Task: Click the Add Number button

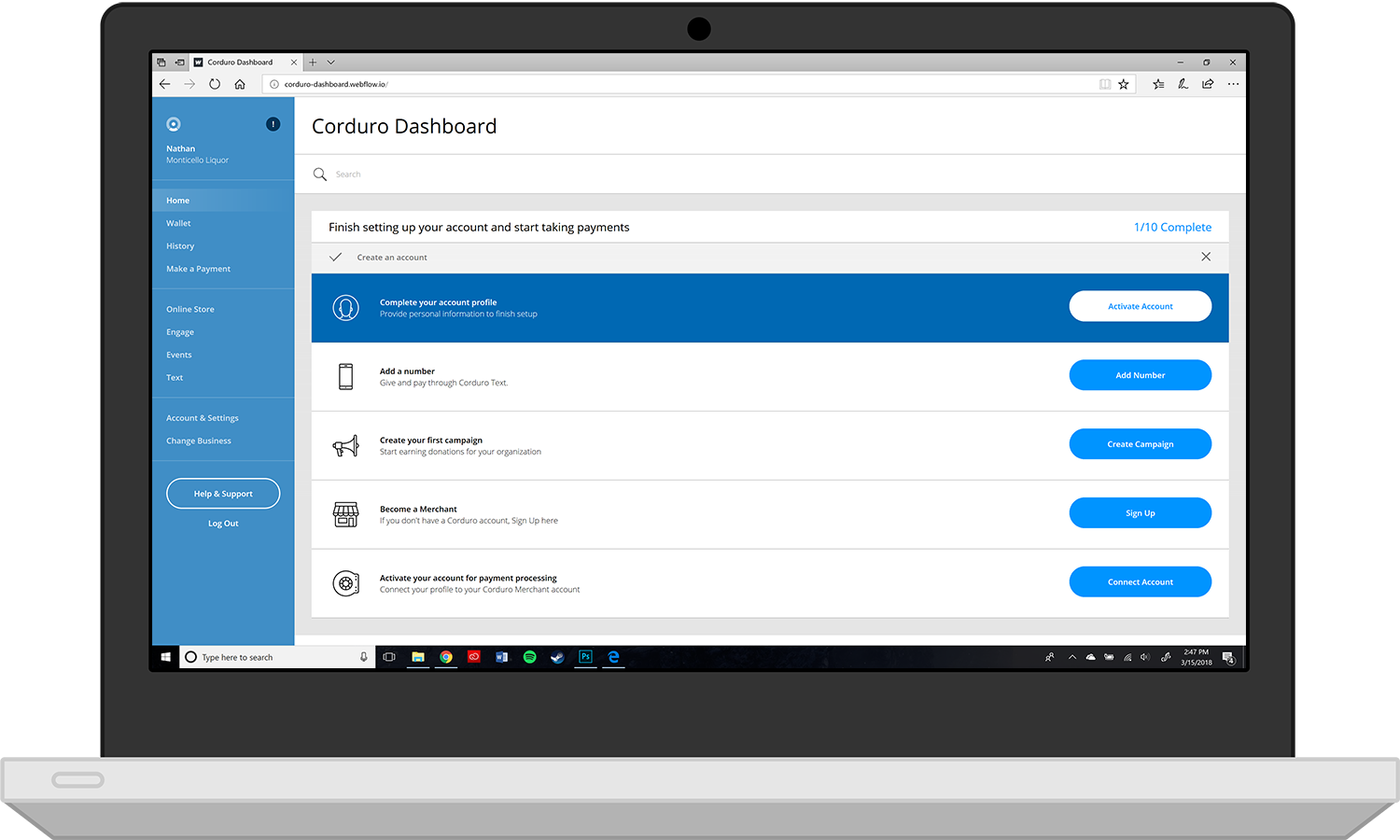Action: pyautogui.click(x=1140, y=375)
